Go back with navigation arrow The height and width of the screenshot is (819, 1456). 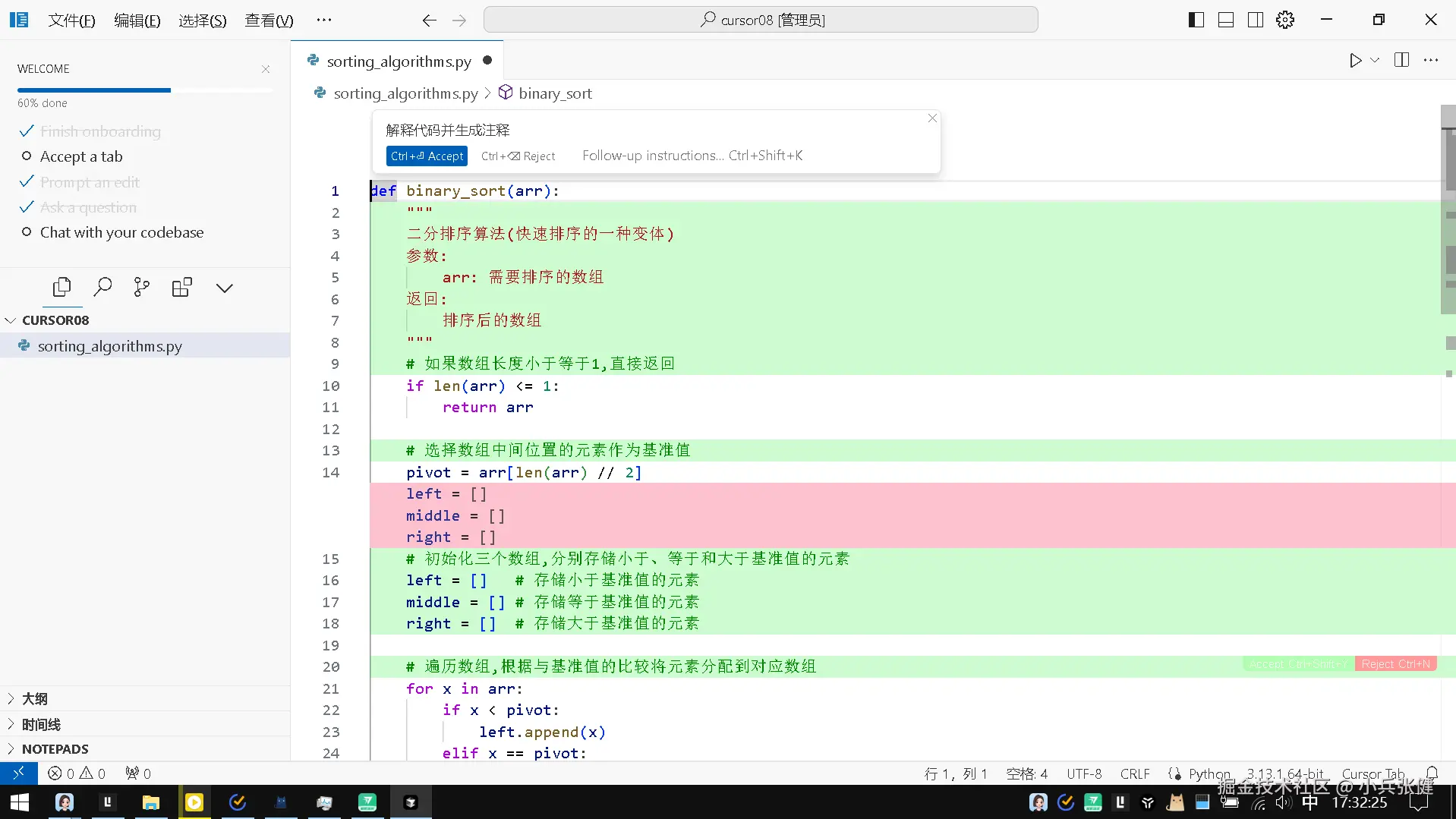tap(429, 20)
